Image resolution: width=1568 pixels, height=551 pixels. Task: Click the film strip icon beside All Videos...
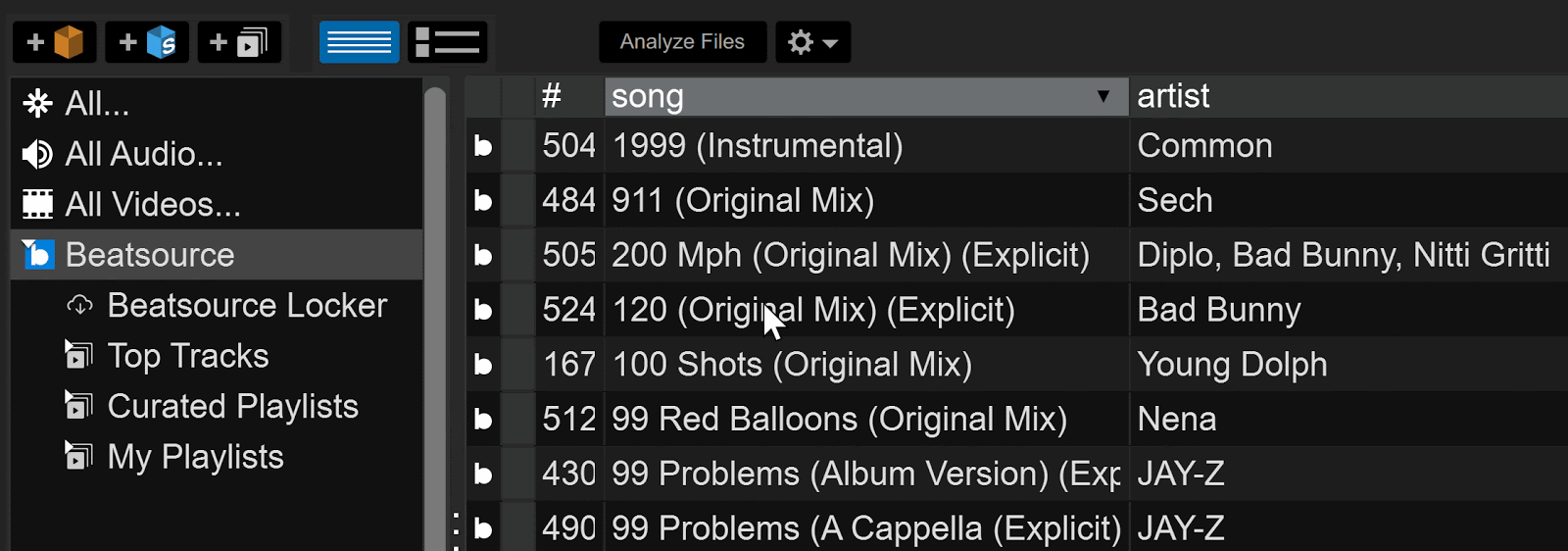coord(37,204)
